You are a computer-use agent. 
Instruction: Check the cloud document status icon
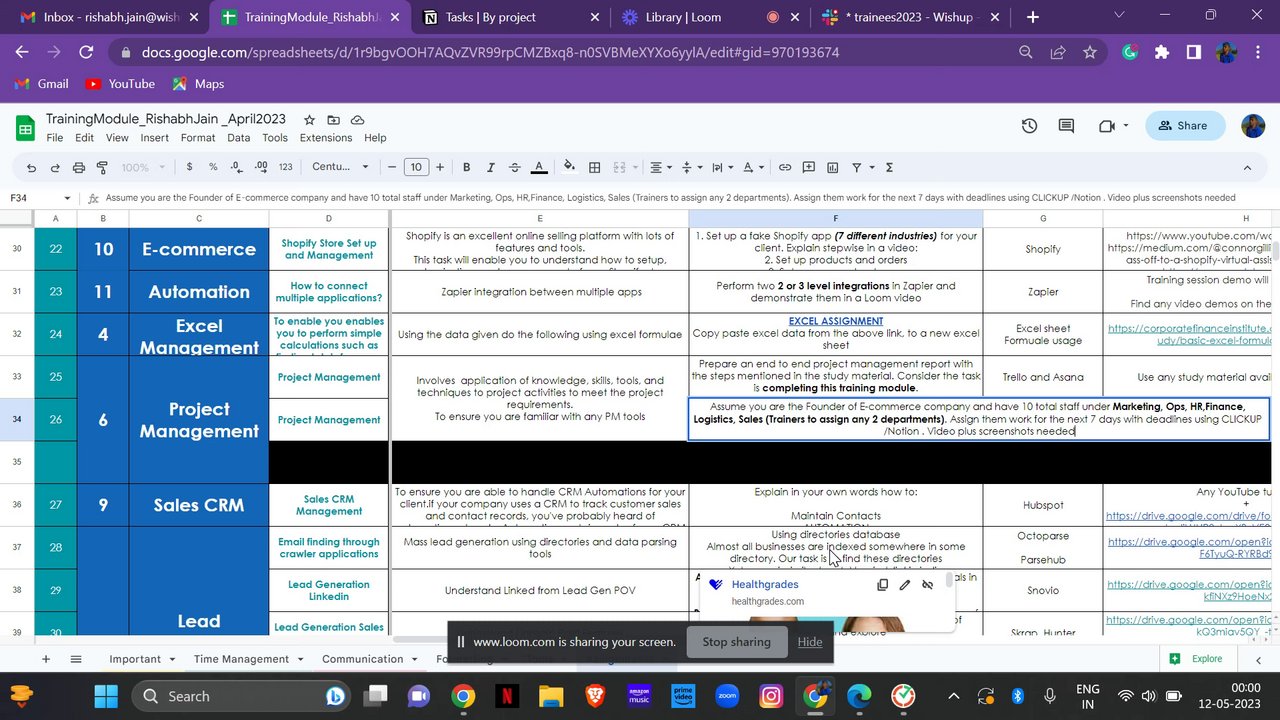point(357,120)
